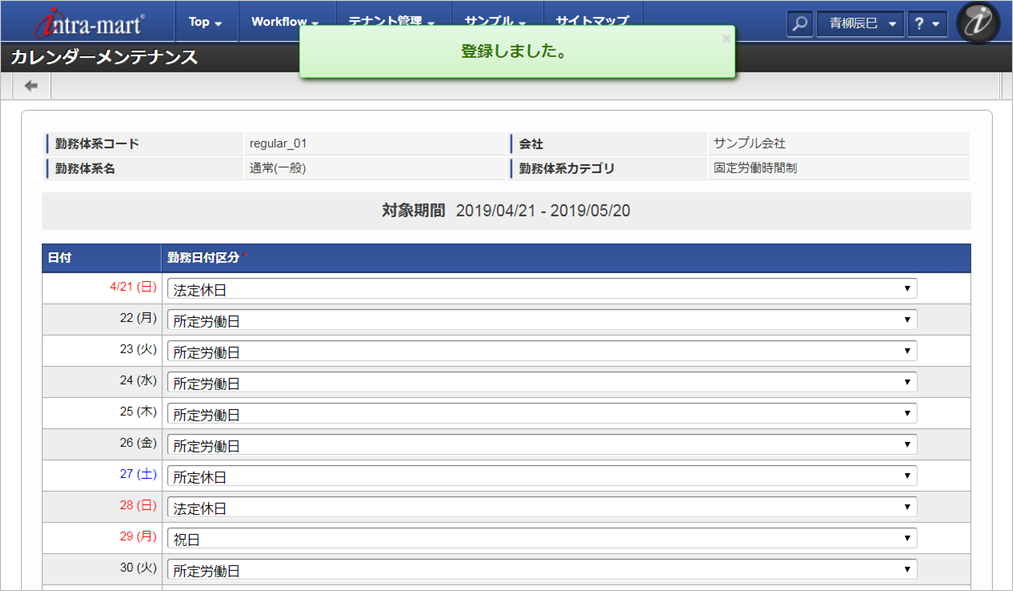Image resolution: width=1013 pixels, height=591 pixels.
Task: Open the Top menu
Action: point(205,22)
